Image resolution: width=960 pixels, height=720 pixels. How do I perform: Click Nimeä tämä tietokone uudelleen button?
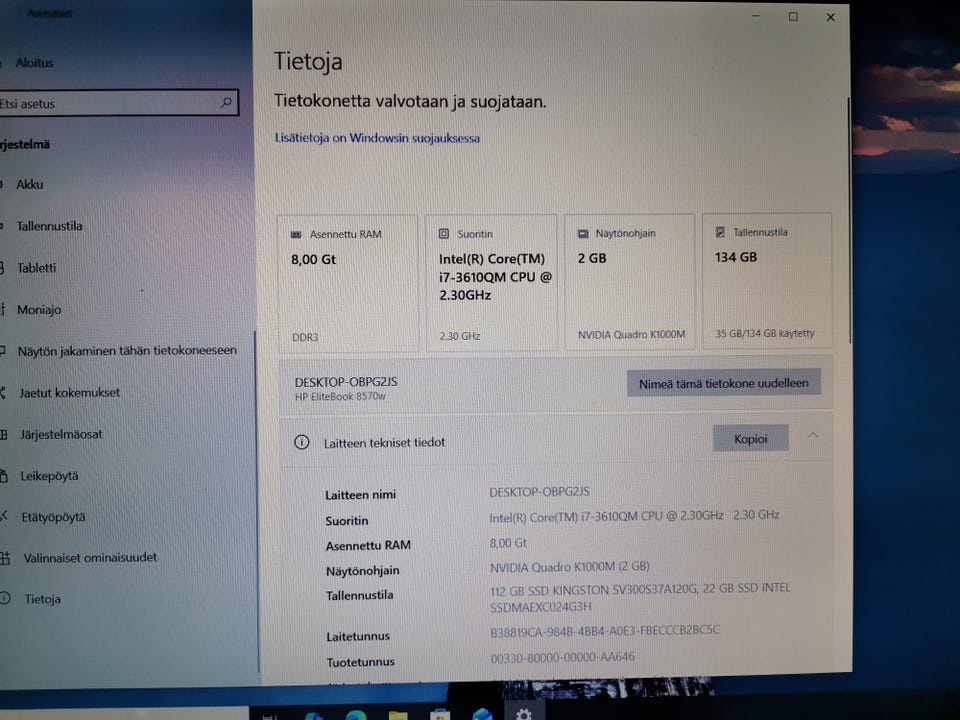[724, 383]
